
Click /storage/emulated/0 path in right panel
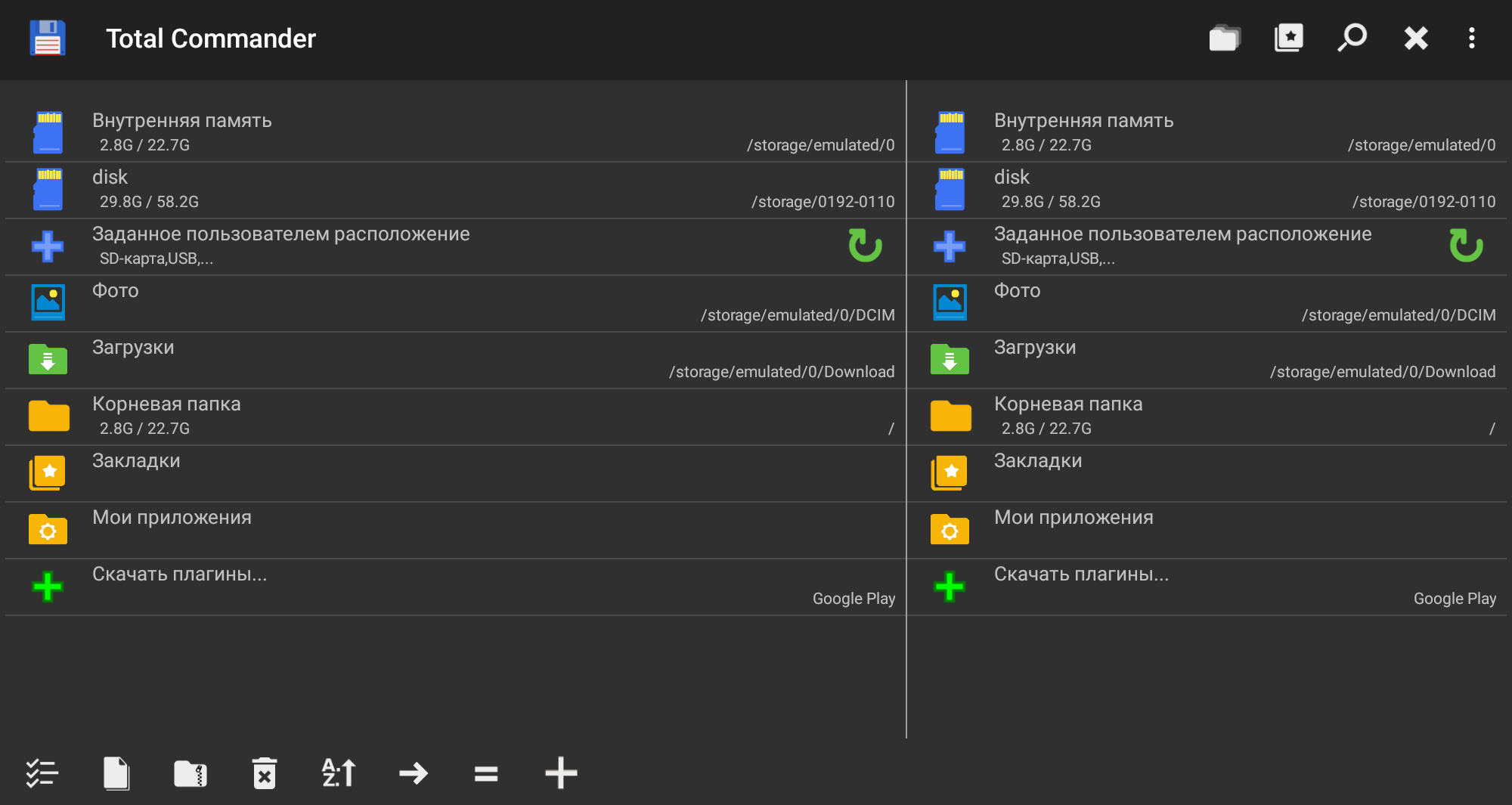point(1421,145)
